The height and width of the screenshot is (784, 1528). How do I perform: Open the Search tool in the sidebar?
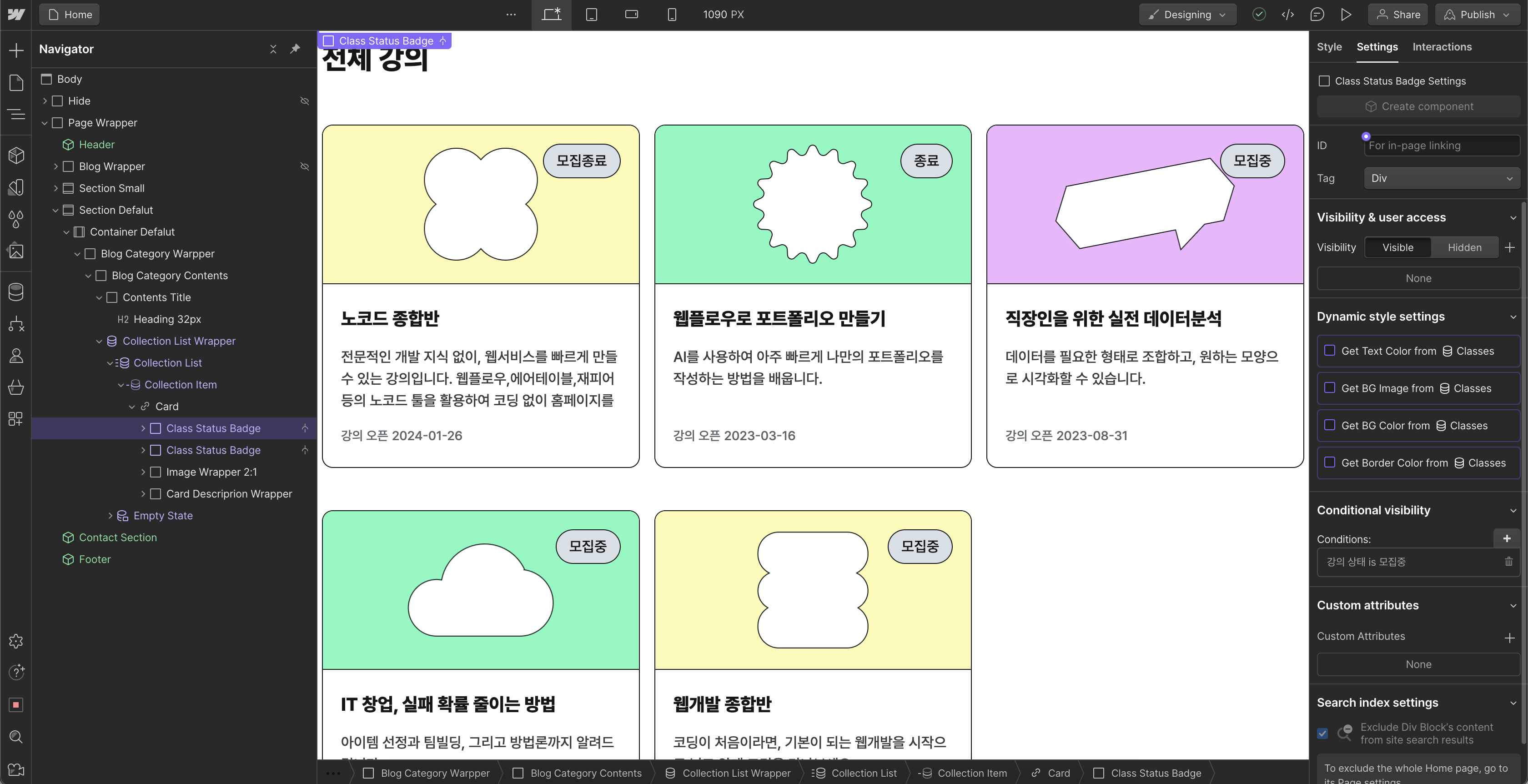tap(16, 737)
